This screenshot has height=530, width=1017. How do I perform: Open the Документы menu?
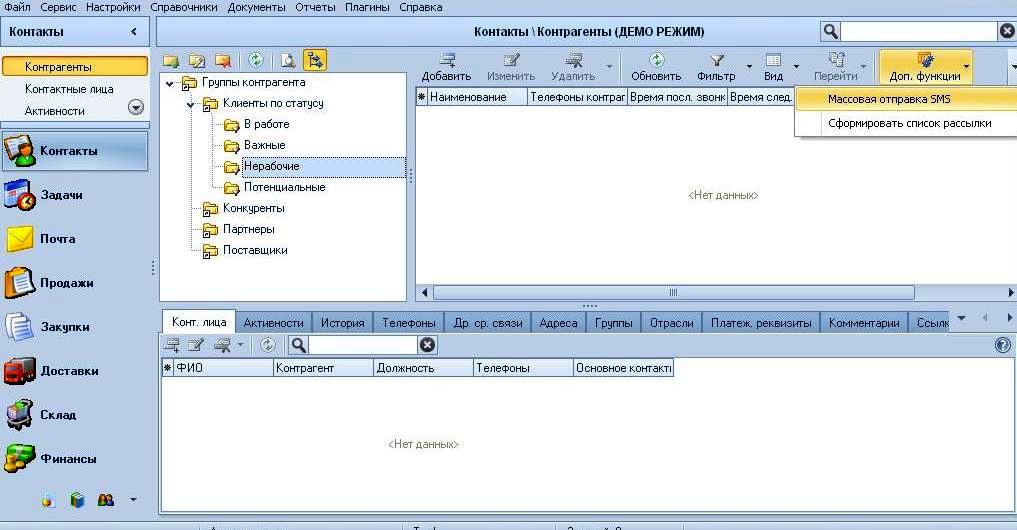pyautogui.click(x=256, y=7)
